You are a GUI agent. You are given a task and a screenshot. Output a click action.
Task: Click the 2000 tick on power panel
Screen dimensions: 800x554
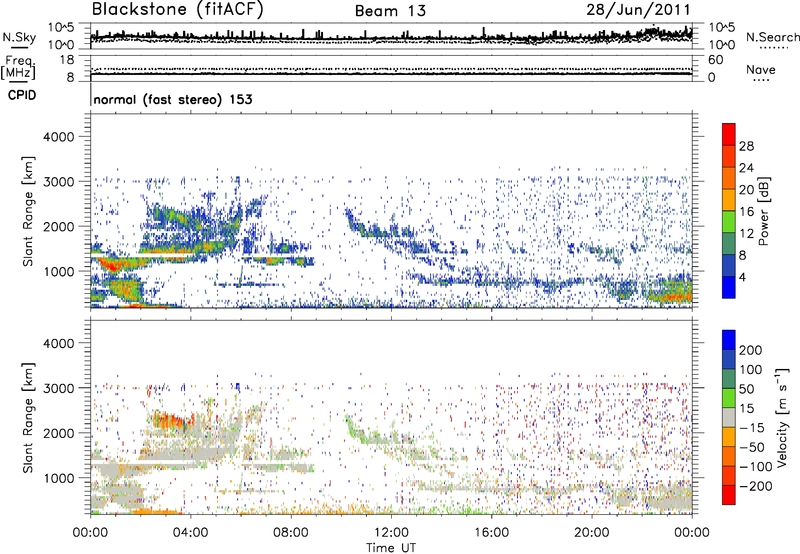click(58, 226)
